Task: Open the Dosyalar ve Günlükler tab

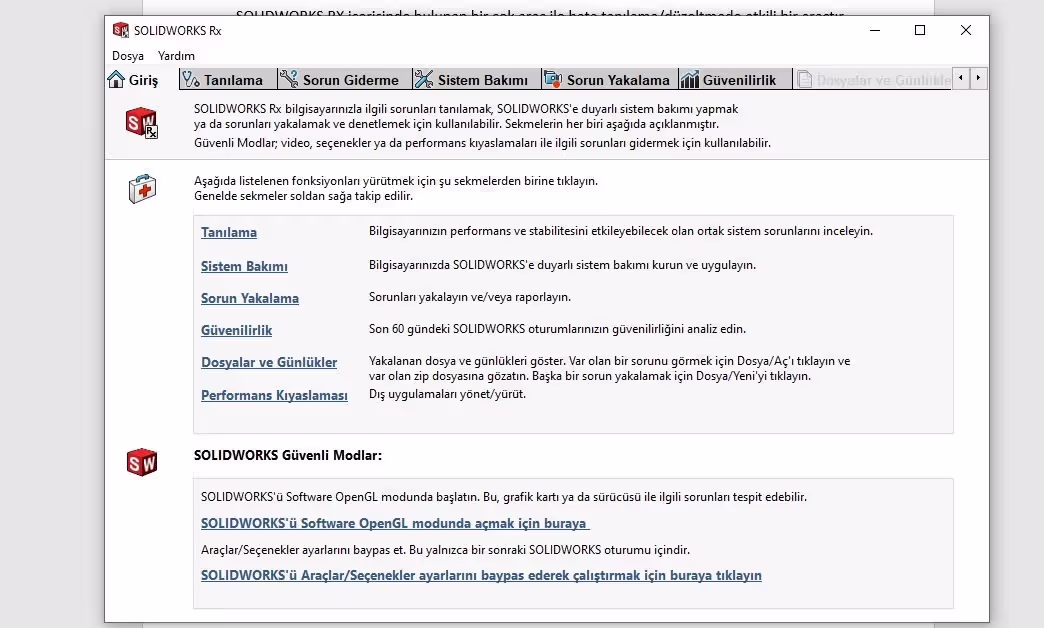Action: click(x=873, y=79)
